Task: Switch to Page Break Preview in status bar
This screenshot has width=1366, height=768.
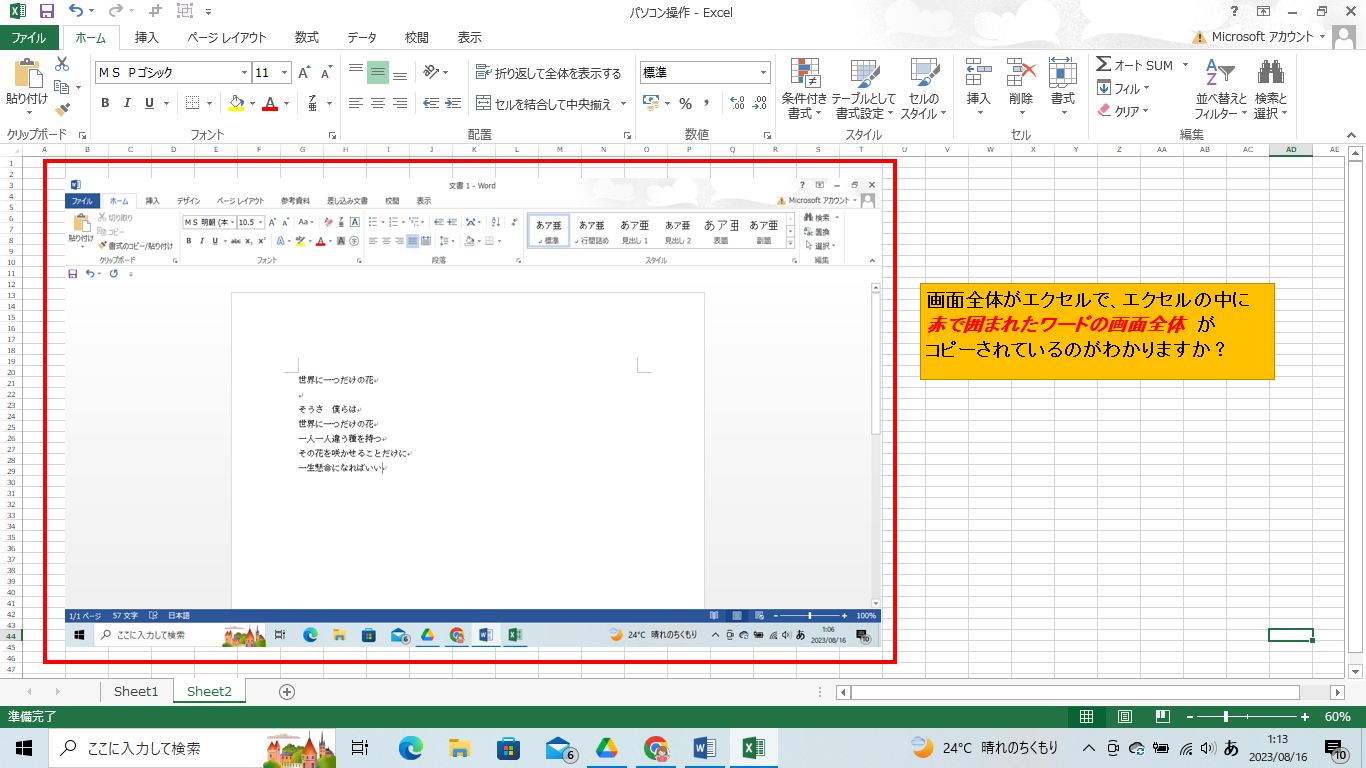Action: click(1162, 717)
